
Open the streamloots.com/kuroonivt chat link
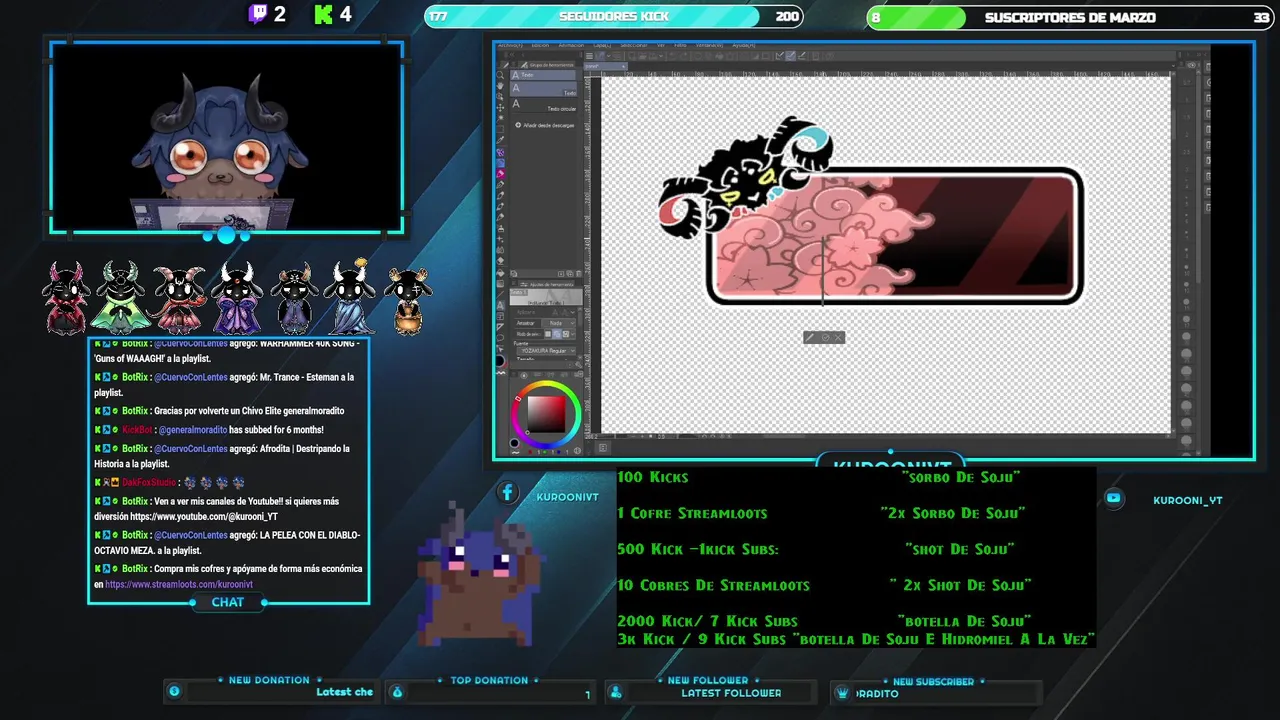click(179, 585)
